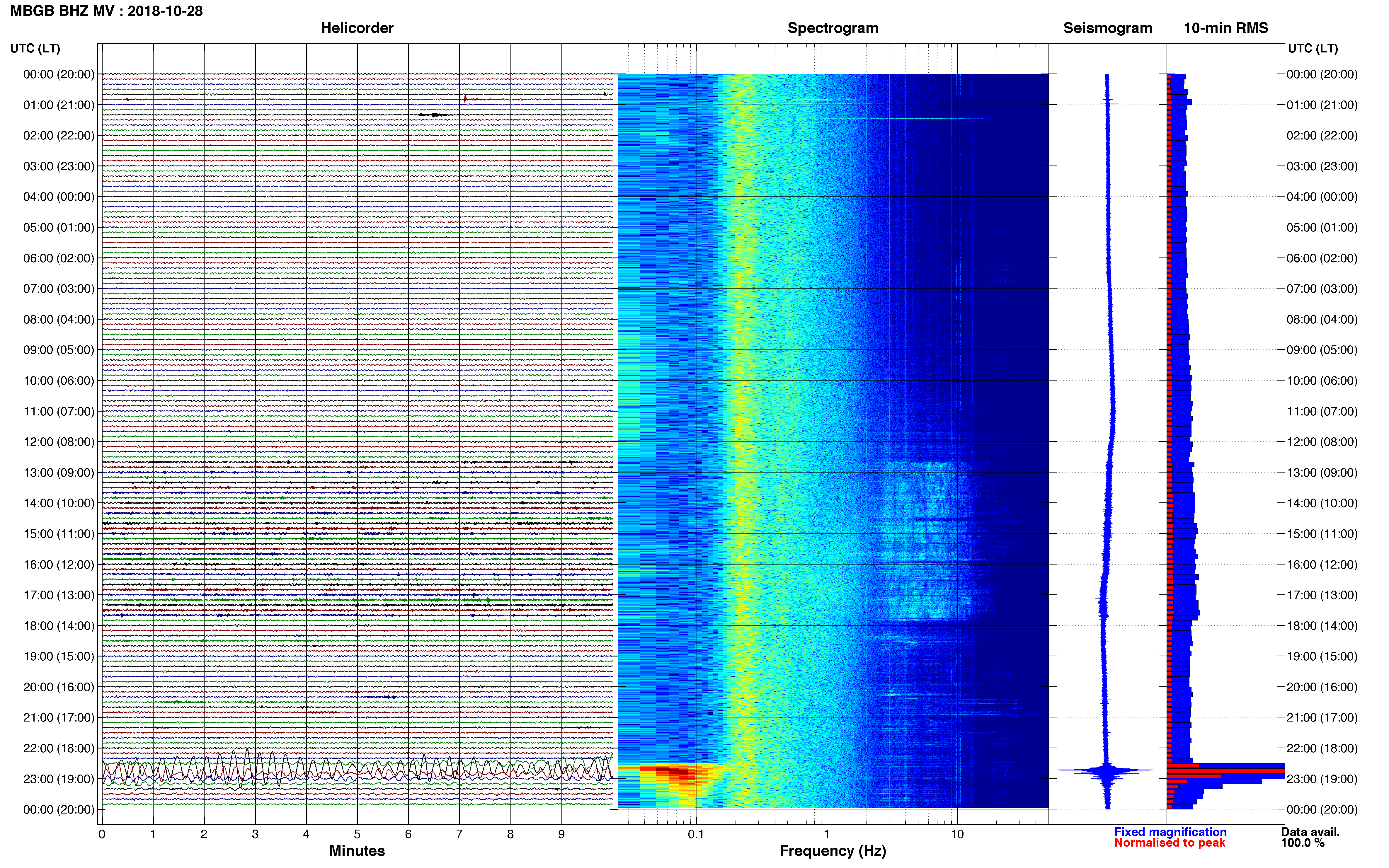Select the '7' tick on the Minutes axis
The image size is (1389, 868).
click(459, 833)
